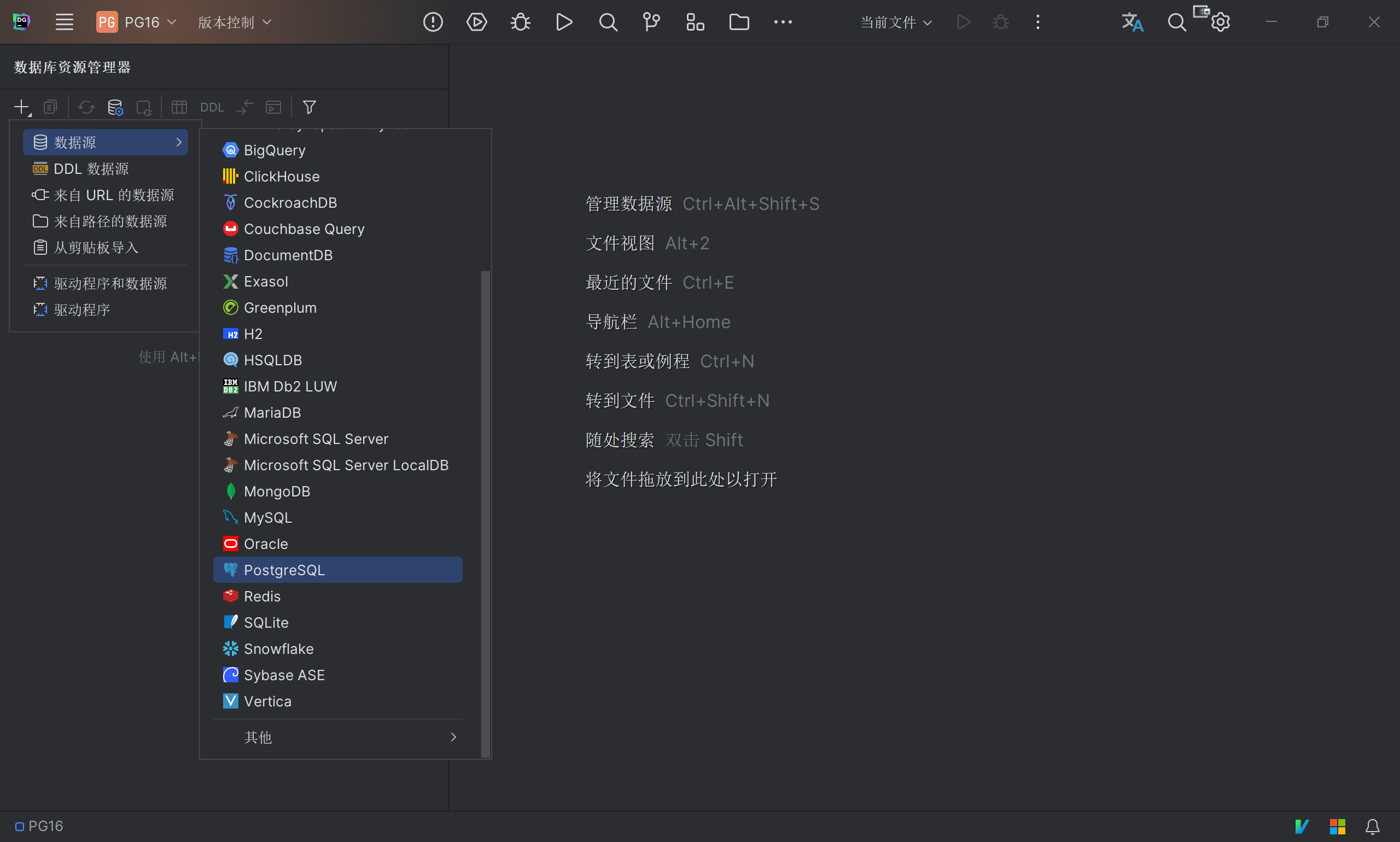
Task: Click the run play icon in top toolbar
Action: (x=564, y=22)
